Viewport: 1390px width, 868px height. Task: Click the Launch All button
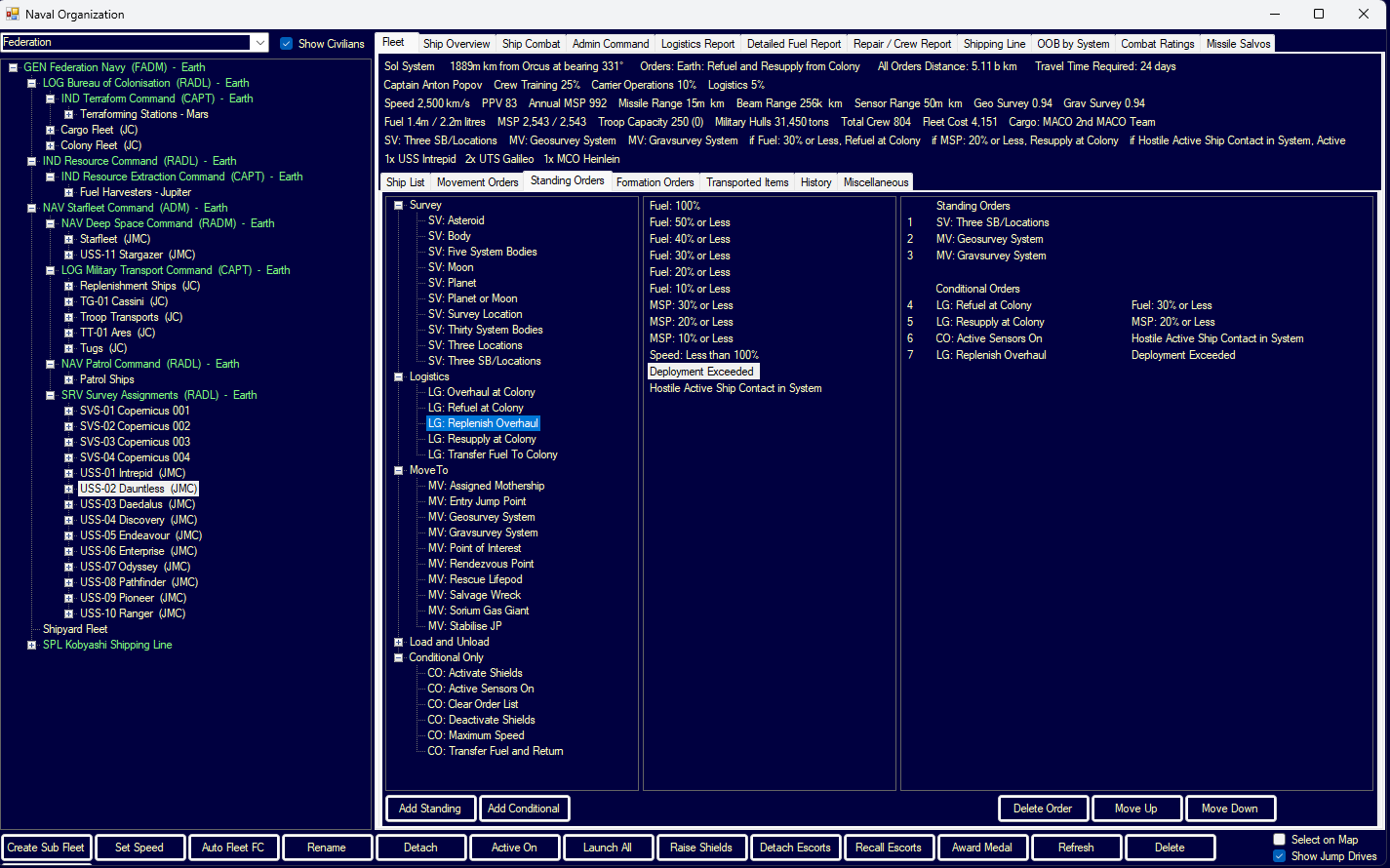point(608,848)
